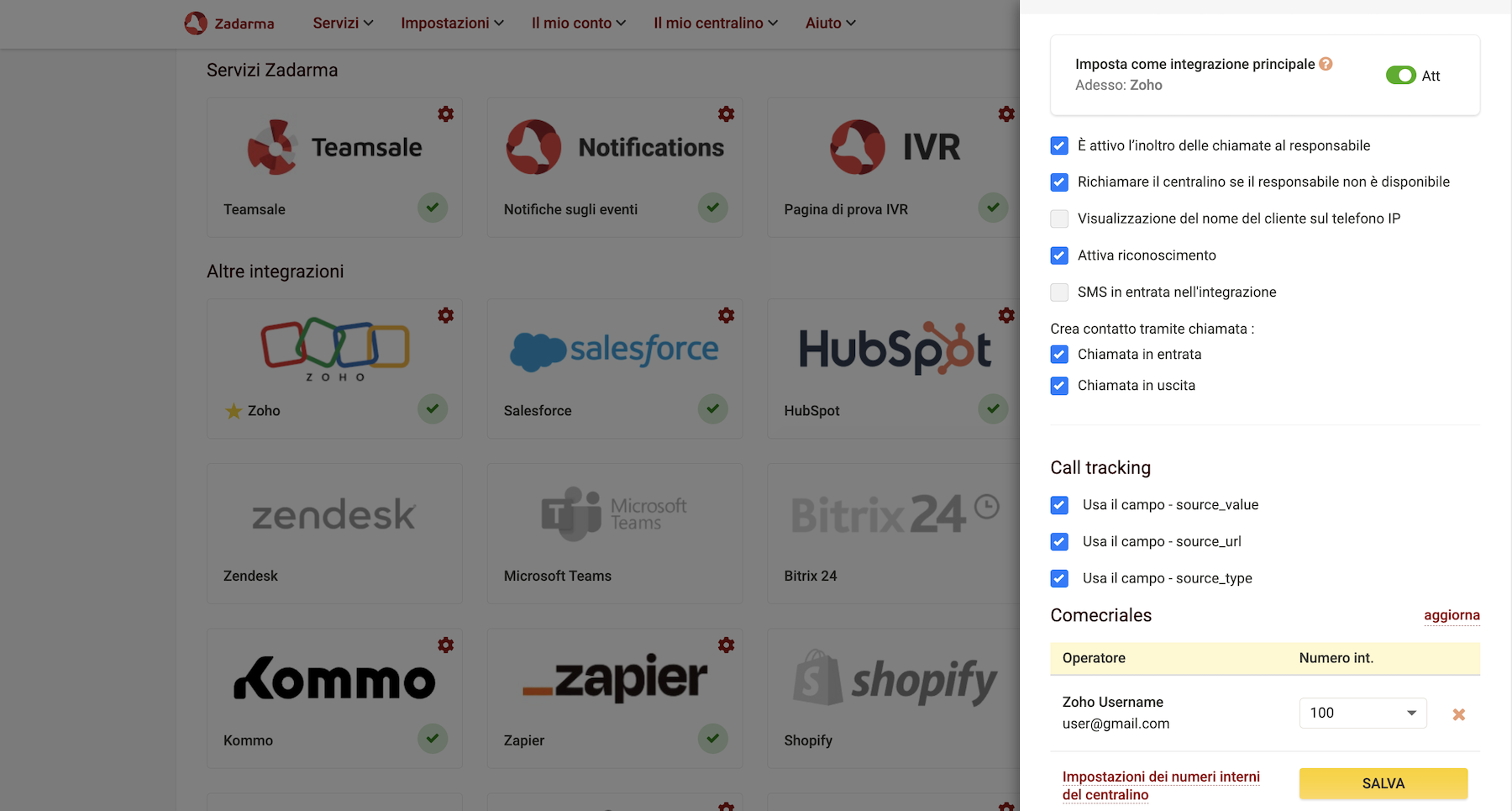Select the Bitrix 24 integration card
The width and height of the screenshot is (1512, 811).
pyautogui.click(x=894, y=533)
